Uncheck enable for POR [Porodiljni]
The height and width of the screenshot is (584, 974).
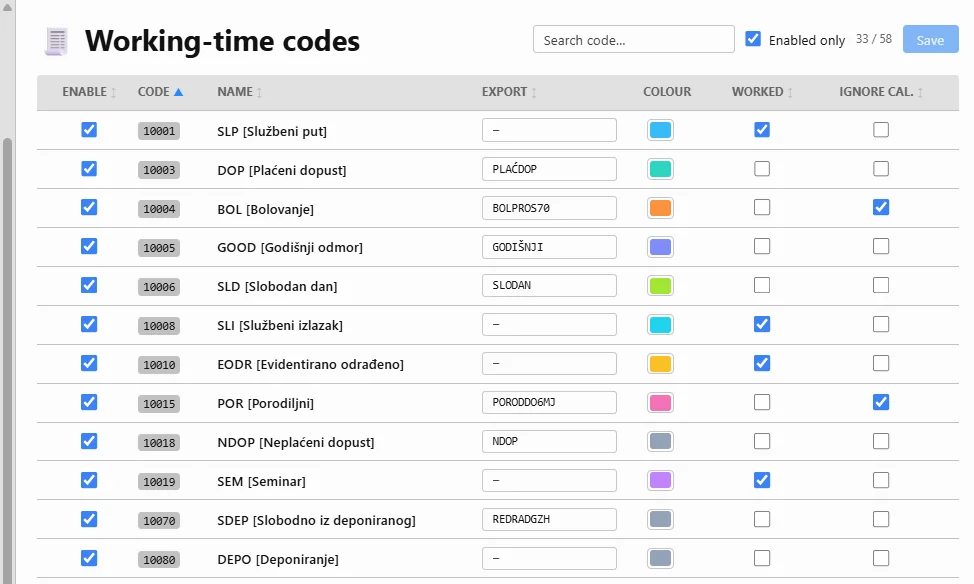(89, 403)
